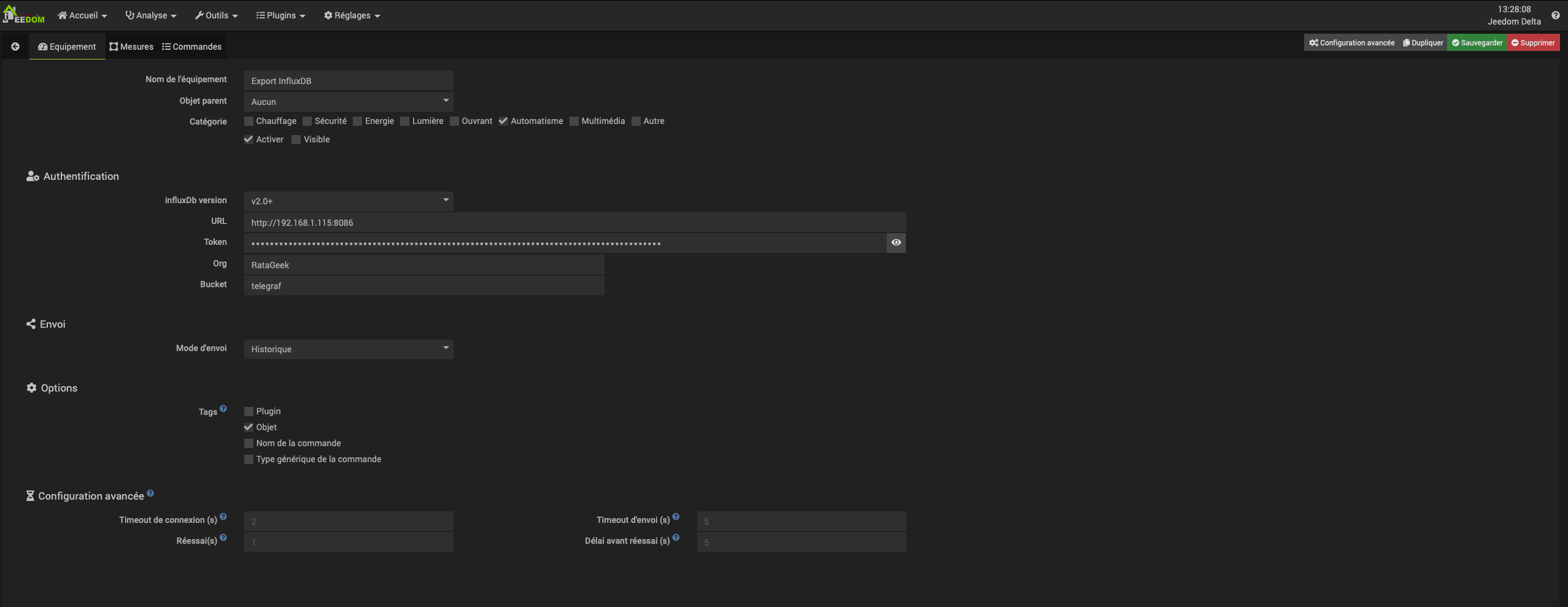Open the Mode d'envoi dropdown
The height and width of the screenshot is (607, 1568).
[x=349, y=349]
